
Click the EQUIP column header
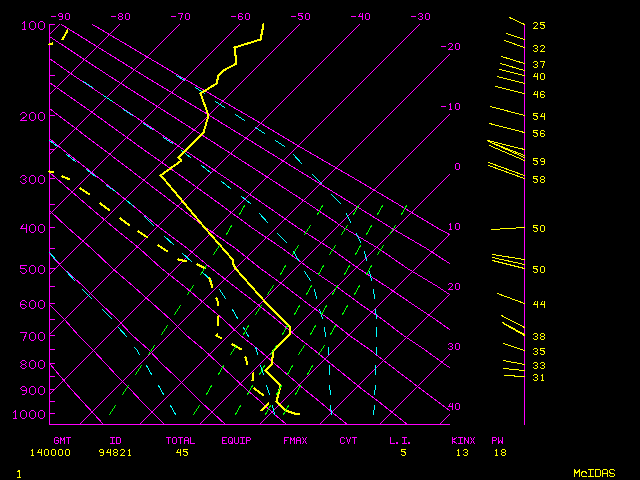pos(237,440)
